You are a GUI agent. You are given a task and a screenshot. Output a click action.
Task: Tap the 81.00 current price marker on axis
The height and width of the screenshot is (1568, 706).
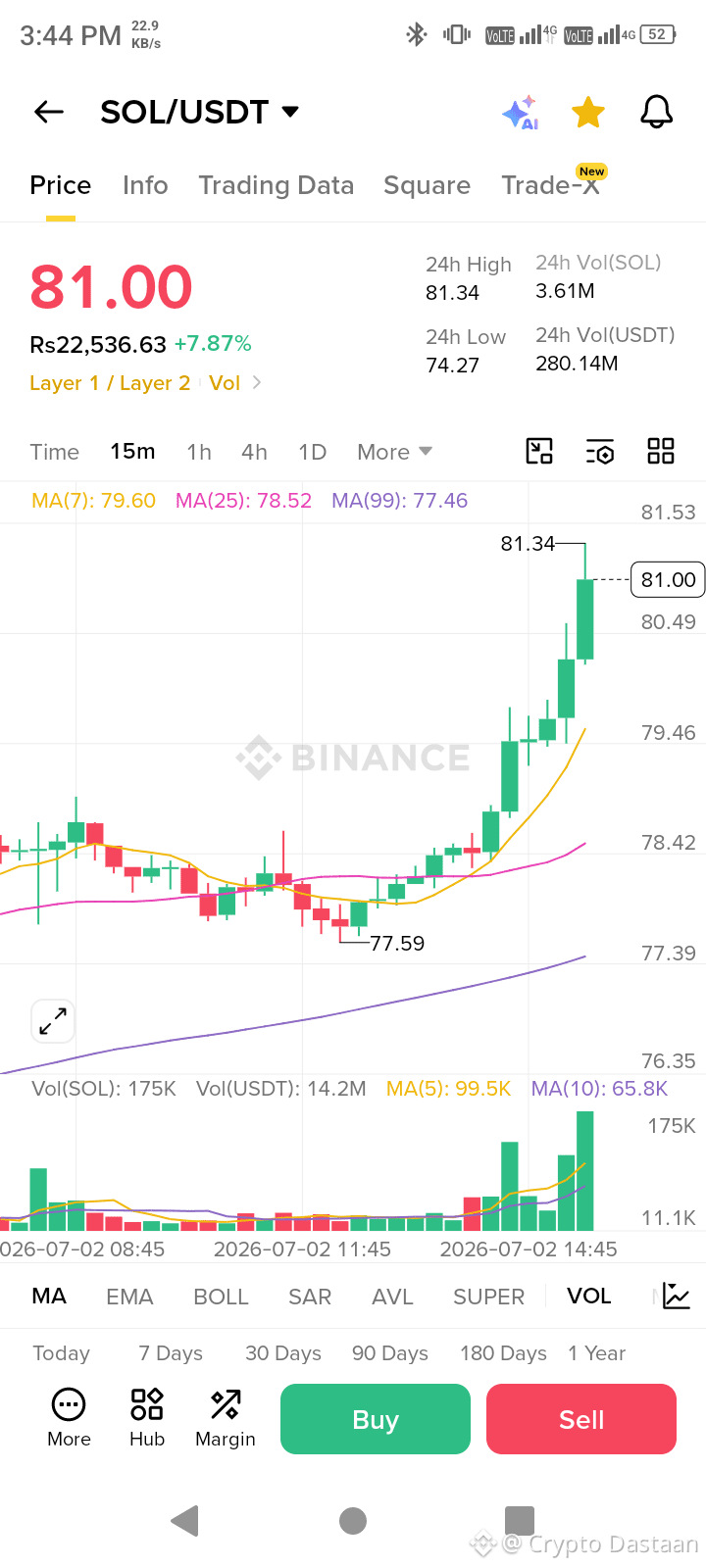click(668, 579)
